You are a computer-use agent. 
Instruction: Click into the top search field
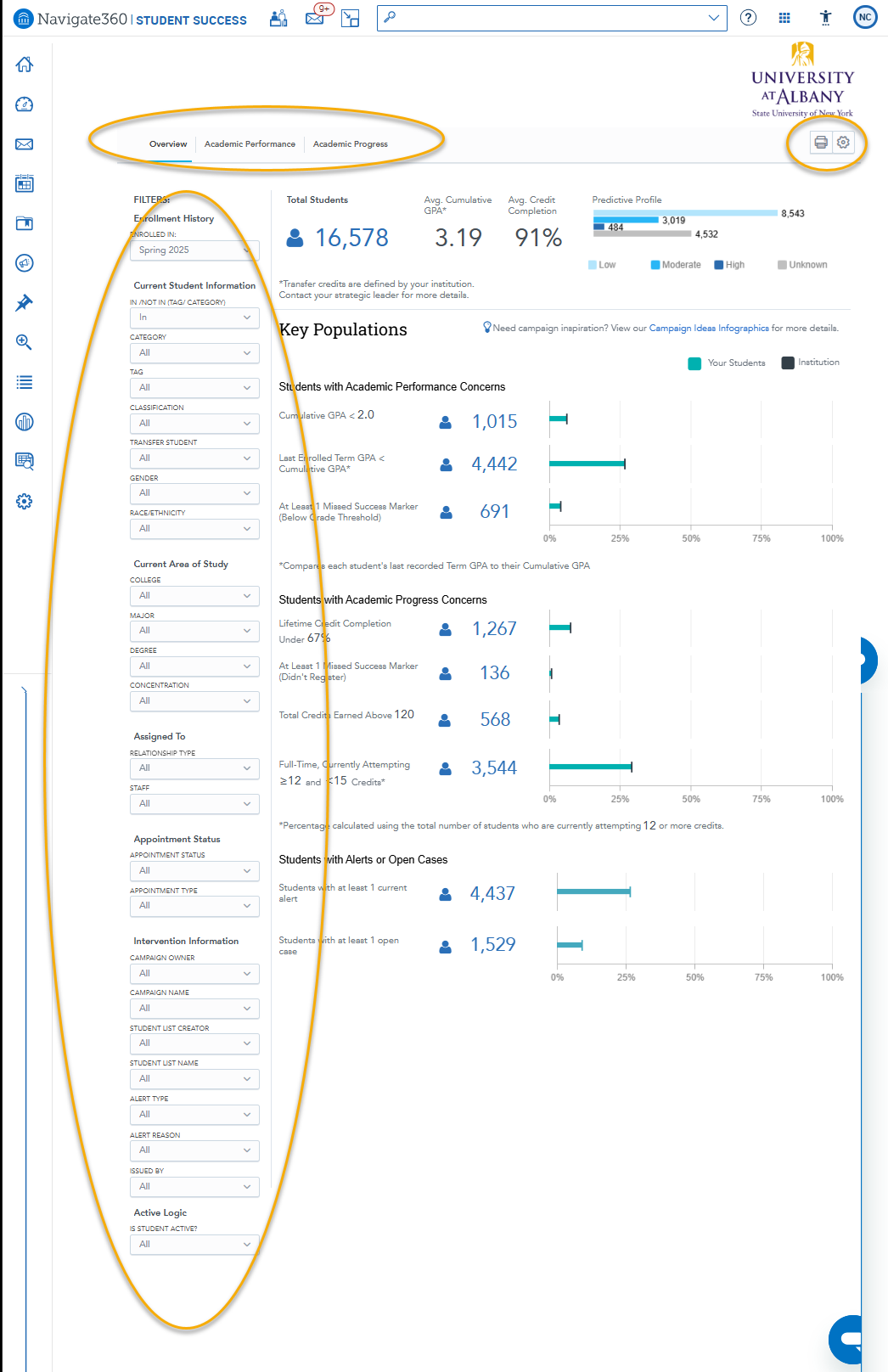click(x=543, y=18)
